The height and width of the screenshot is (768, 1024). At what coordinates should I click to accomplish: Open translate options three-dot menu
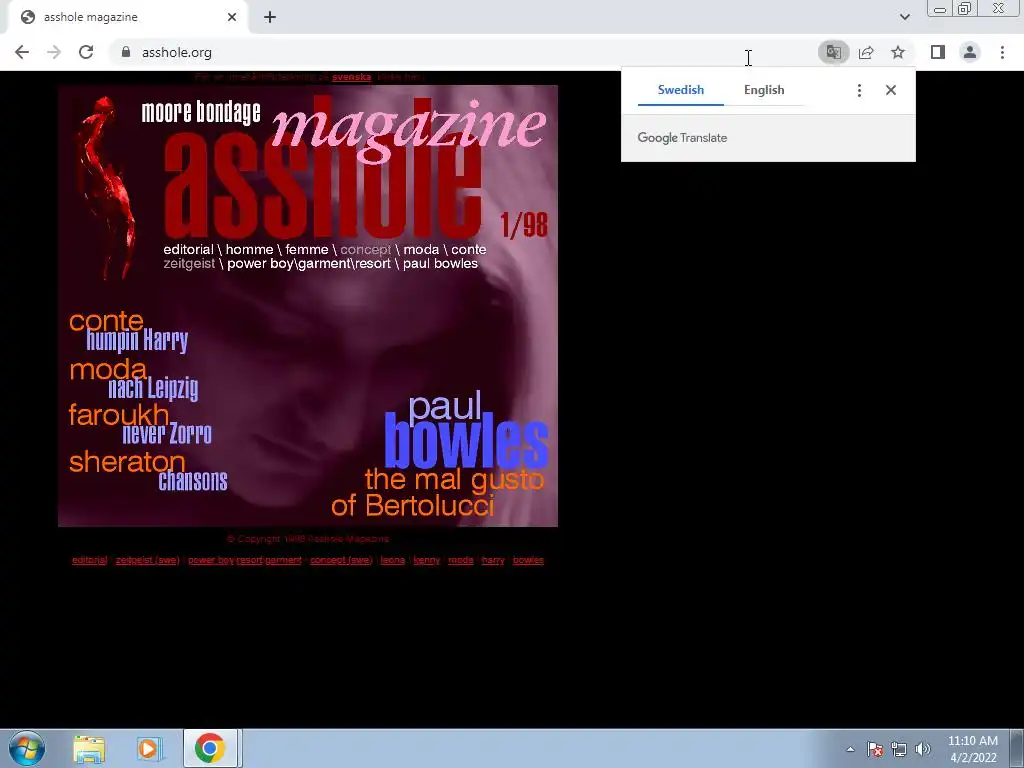(x=859, y=90)
